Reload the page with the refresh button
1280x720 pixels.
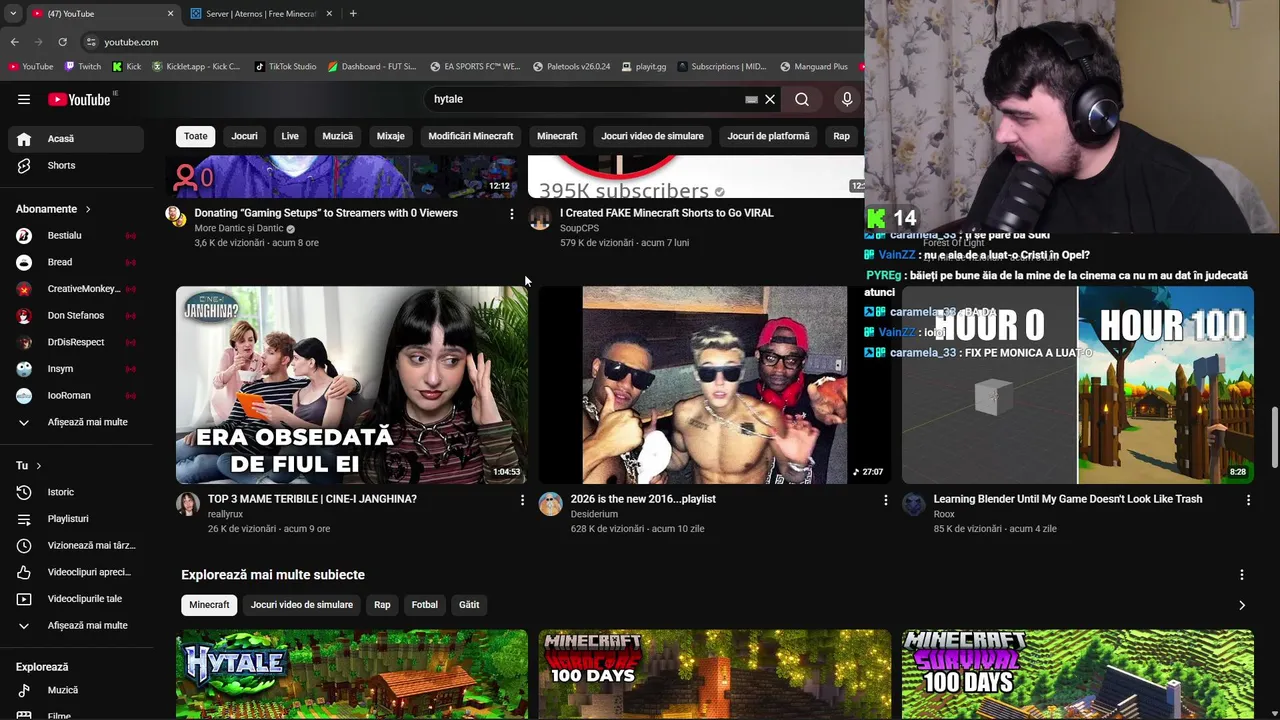click(62, 42)
